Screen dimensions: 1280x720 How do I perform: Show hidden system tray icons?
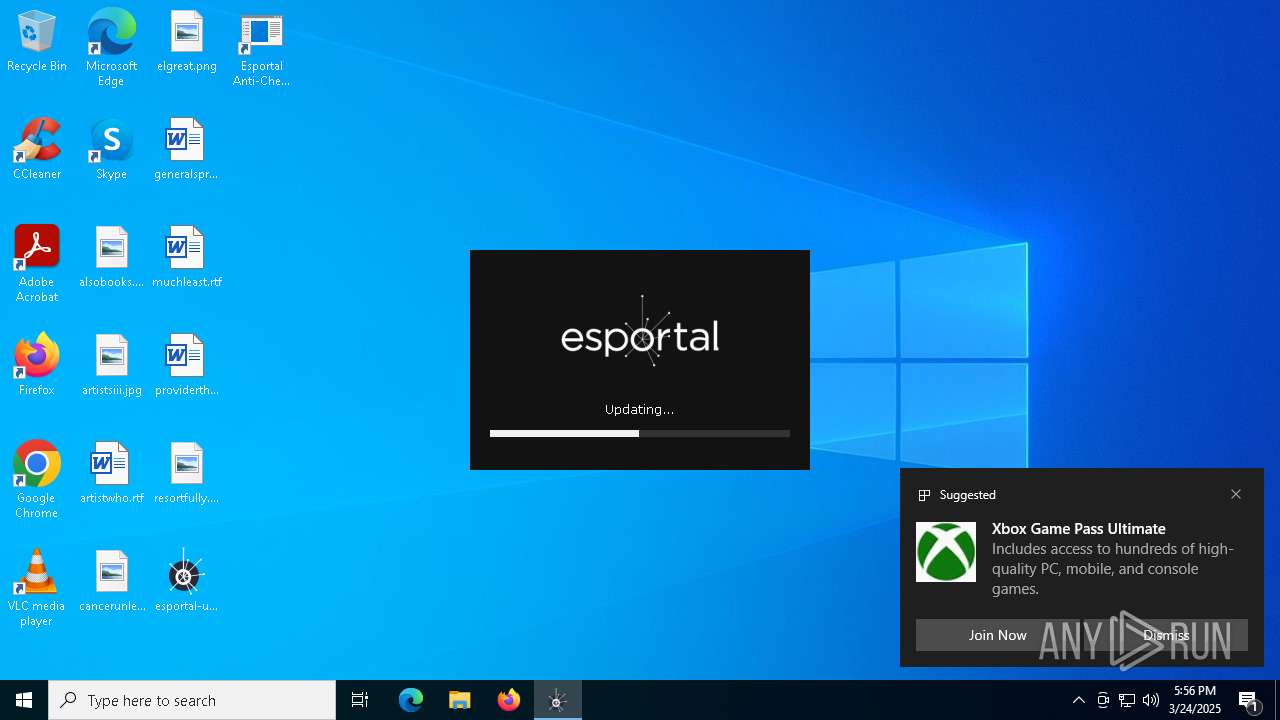1078,700
